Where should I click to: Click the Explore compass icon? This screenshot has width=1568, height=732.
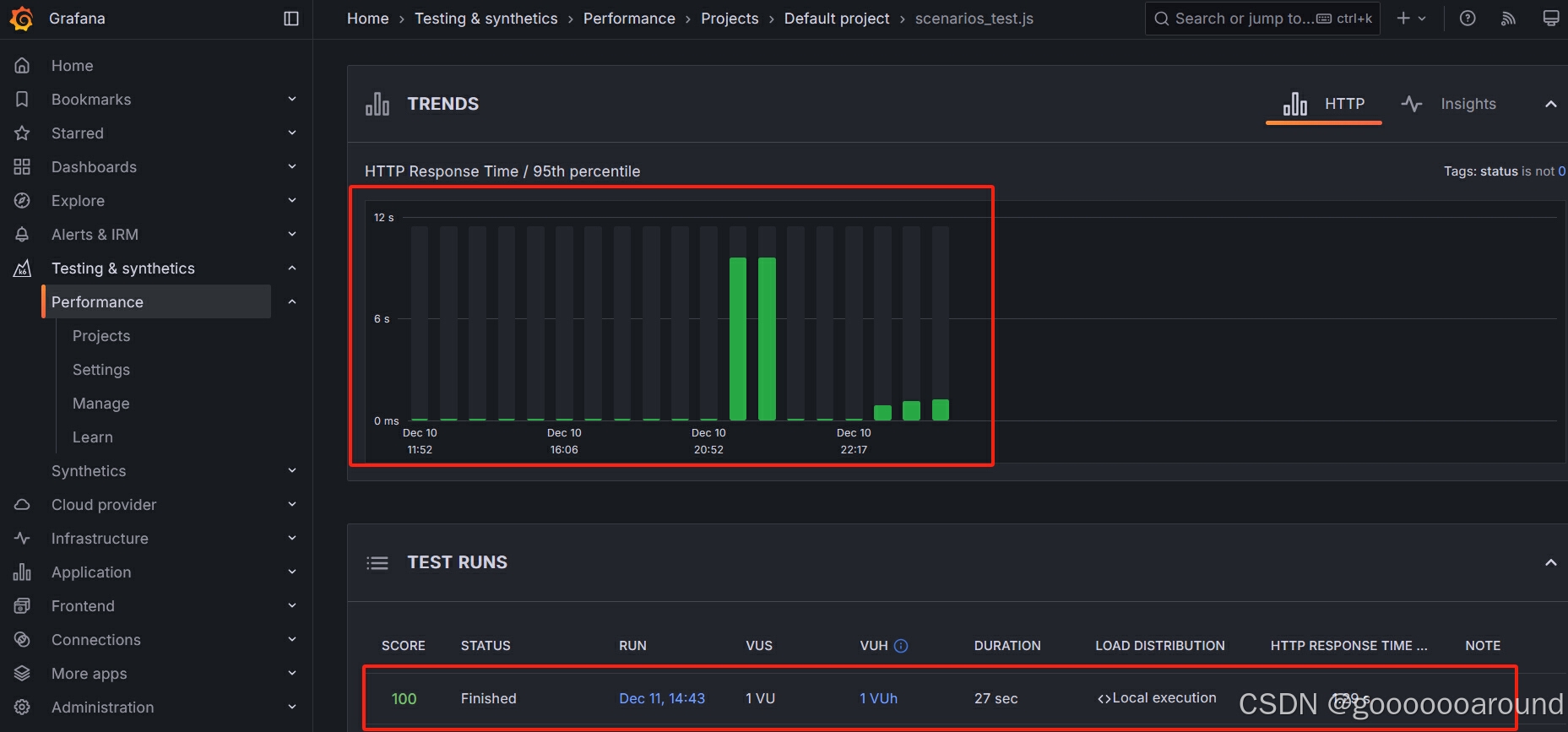(x=23, y=200)
